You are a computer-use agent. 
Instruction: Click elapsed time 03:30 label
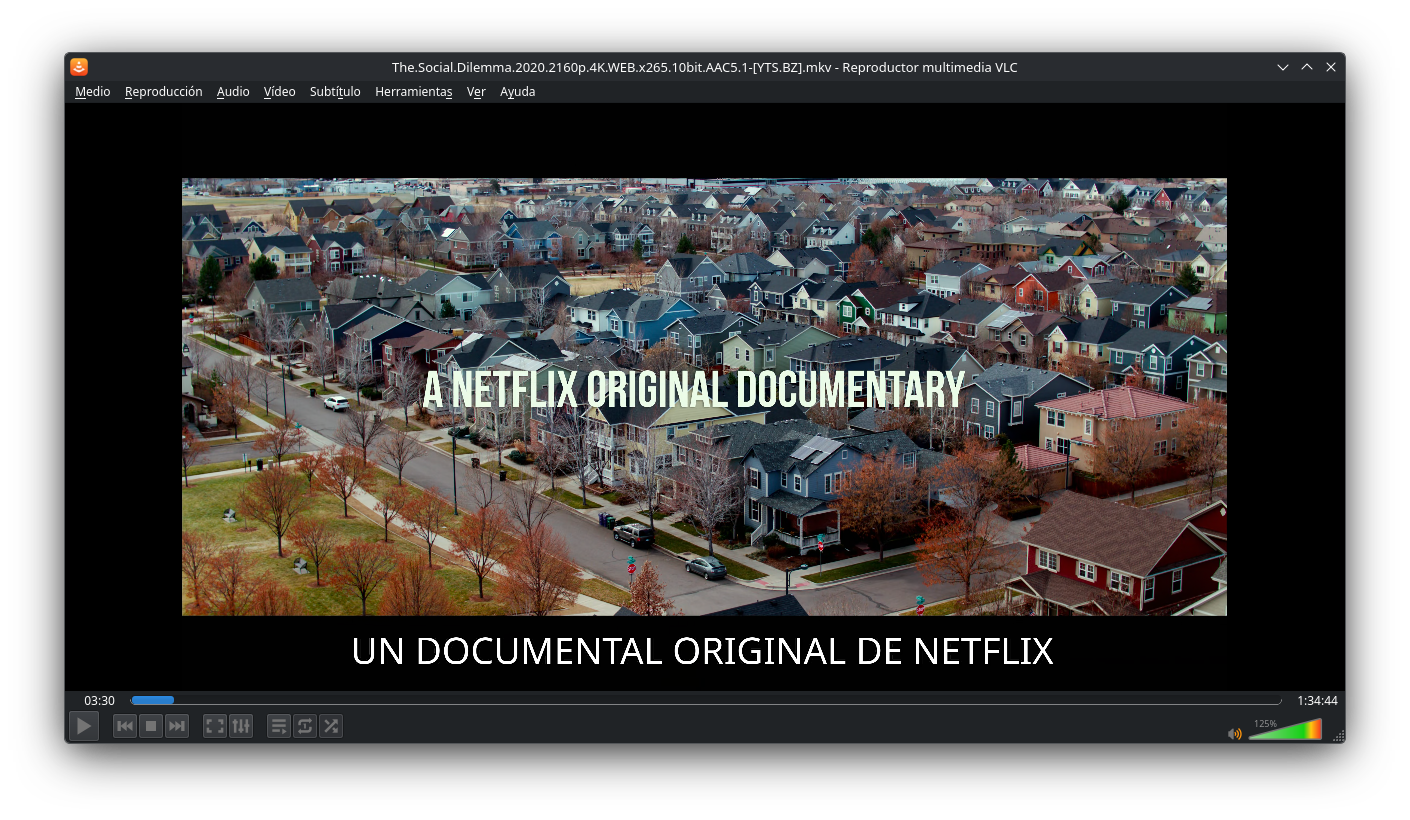pyautogui.click(x=99, y=700)
